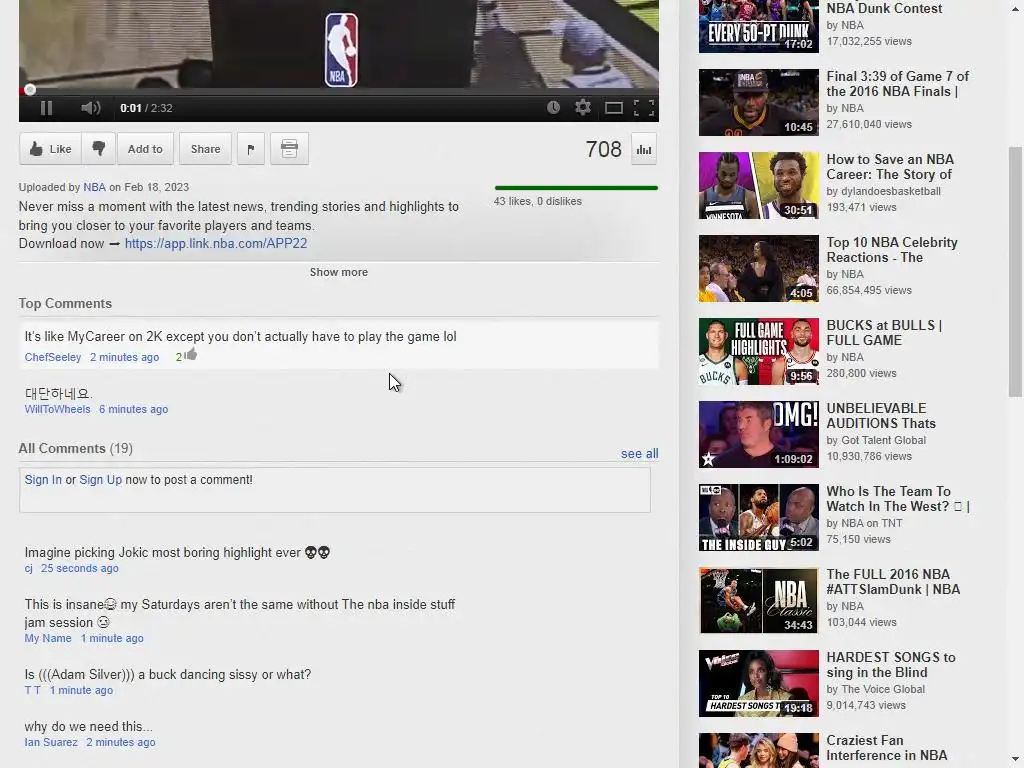
Task: Click the page vertical scrollbar
Action: tap(1015, 271)
